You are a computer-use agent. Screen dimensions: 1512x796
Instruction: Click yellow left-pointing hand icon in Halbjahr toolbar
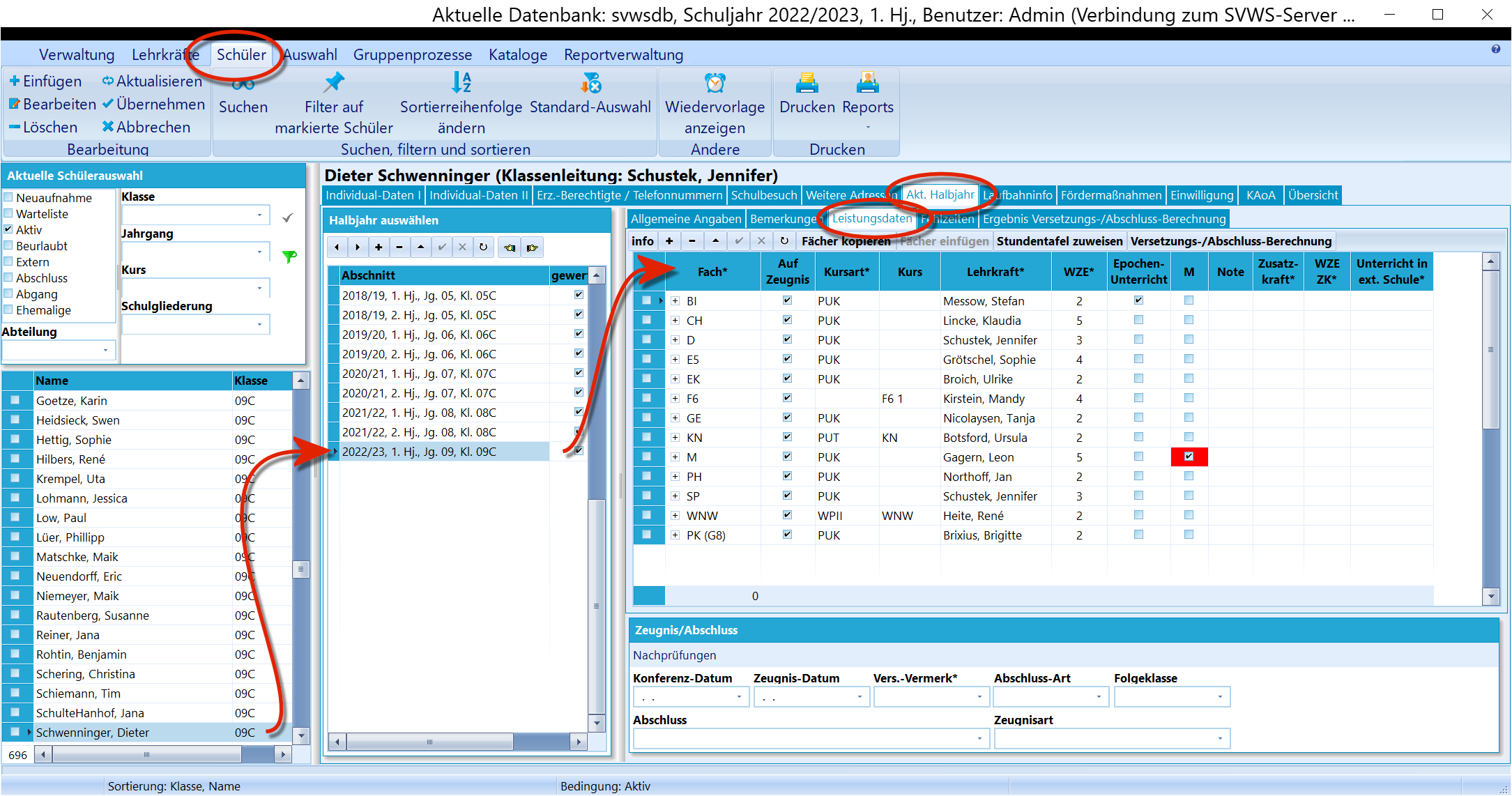510,247
